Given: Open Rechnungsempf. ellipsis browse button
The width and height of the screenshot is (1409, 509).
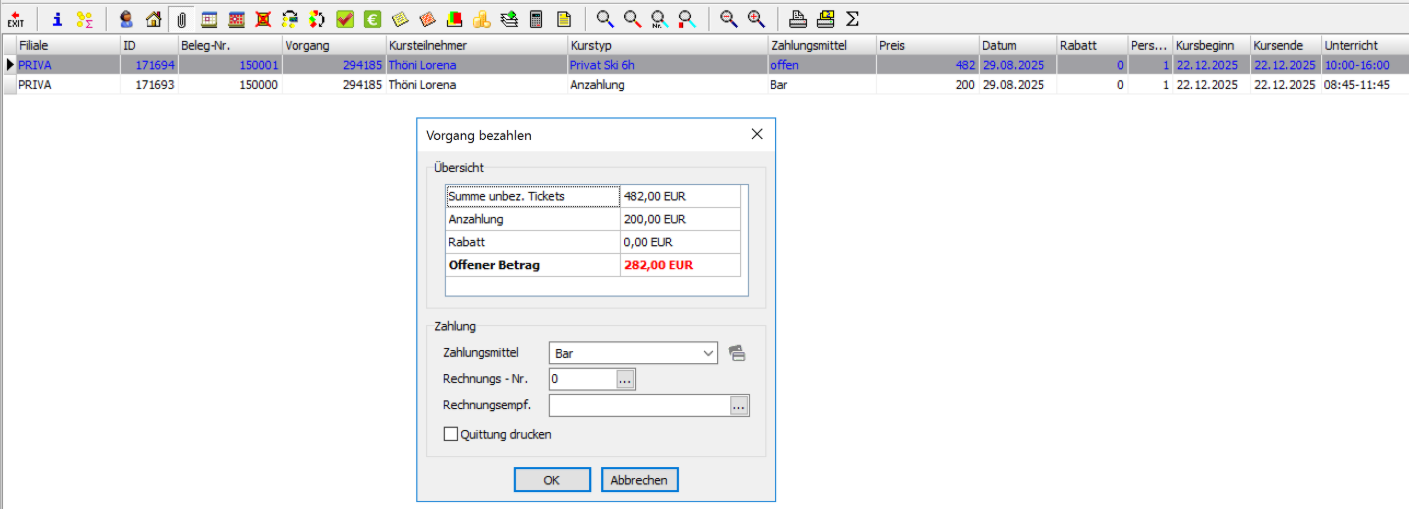Looking at the screenshot, I should click(x=739, y=405).
